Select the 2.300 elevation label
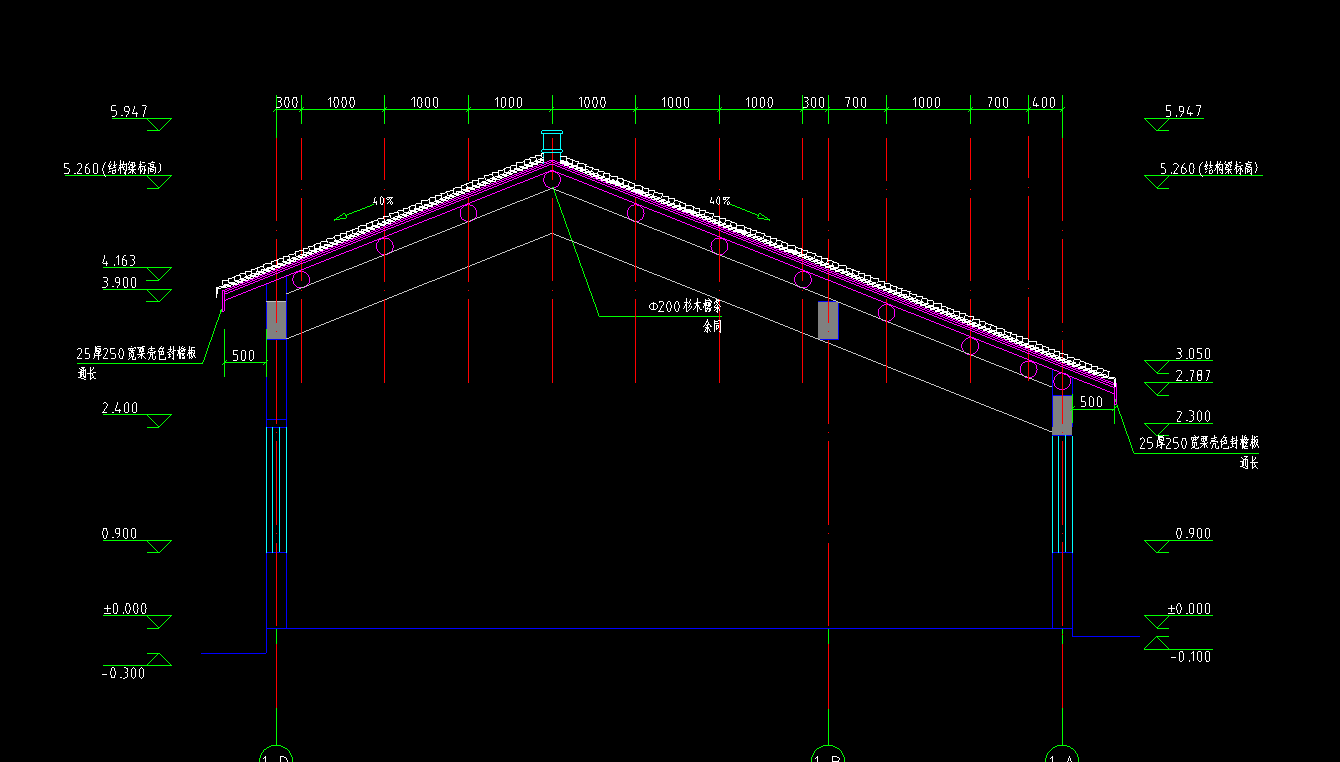Viewport: 1340px width, 762px height. [x=1193, y=417]
